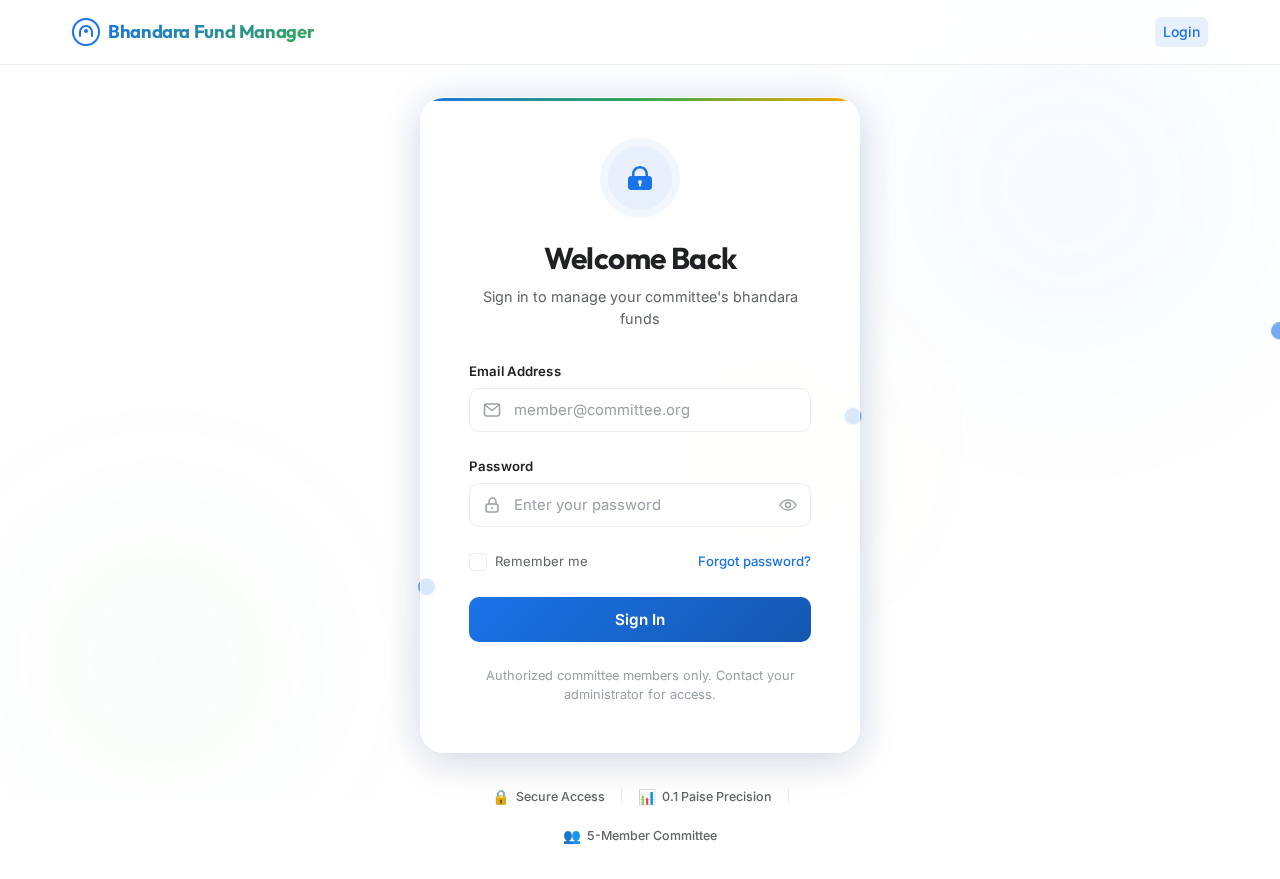Screen dimensions: 1280x879
Task: Click the 'Sign in to manage' subtitle
Action: (640, 308)
